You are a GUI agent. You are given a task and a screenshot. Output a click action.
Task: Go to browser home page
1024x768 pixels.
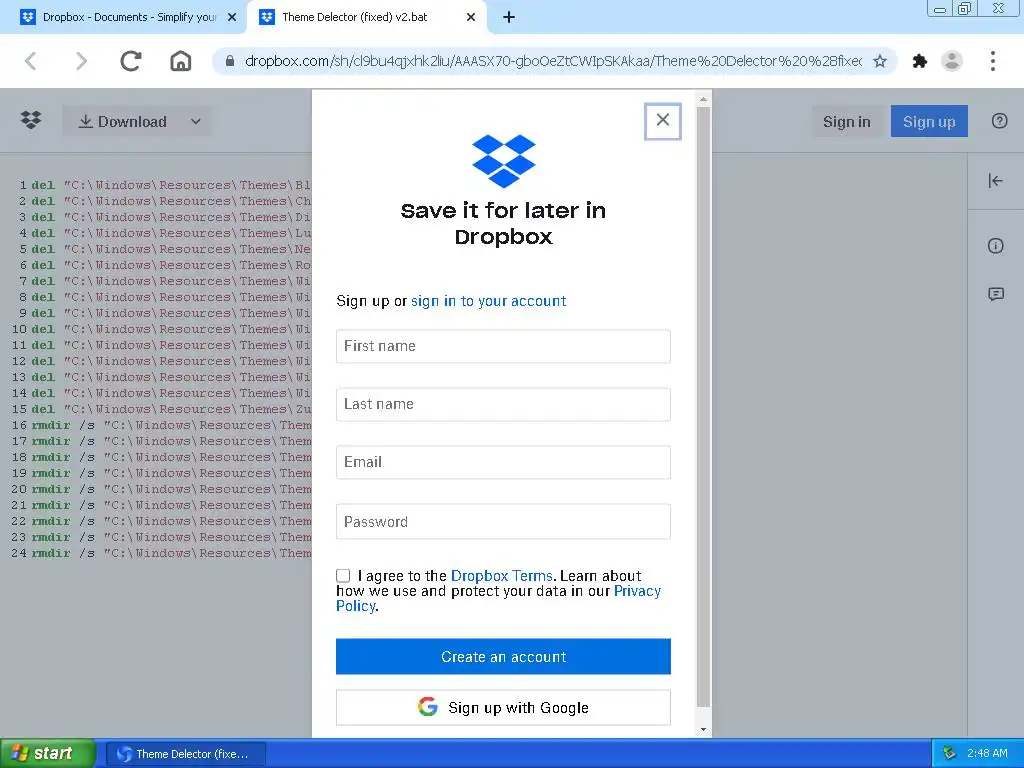[x=180, y=61]
